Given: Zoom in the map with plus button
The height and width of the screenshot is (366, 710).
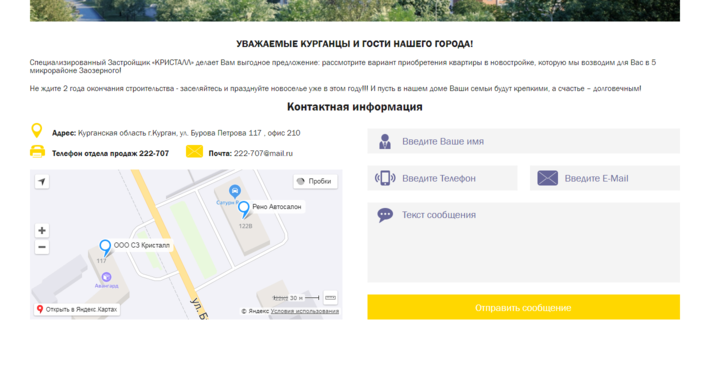Looking at the screenshot, I should (42, 231).
